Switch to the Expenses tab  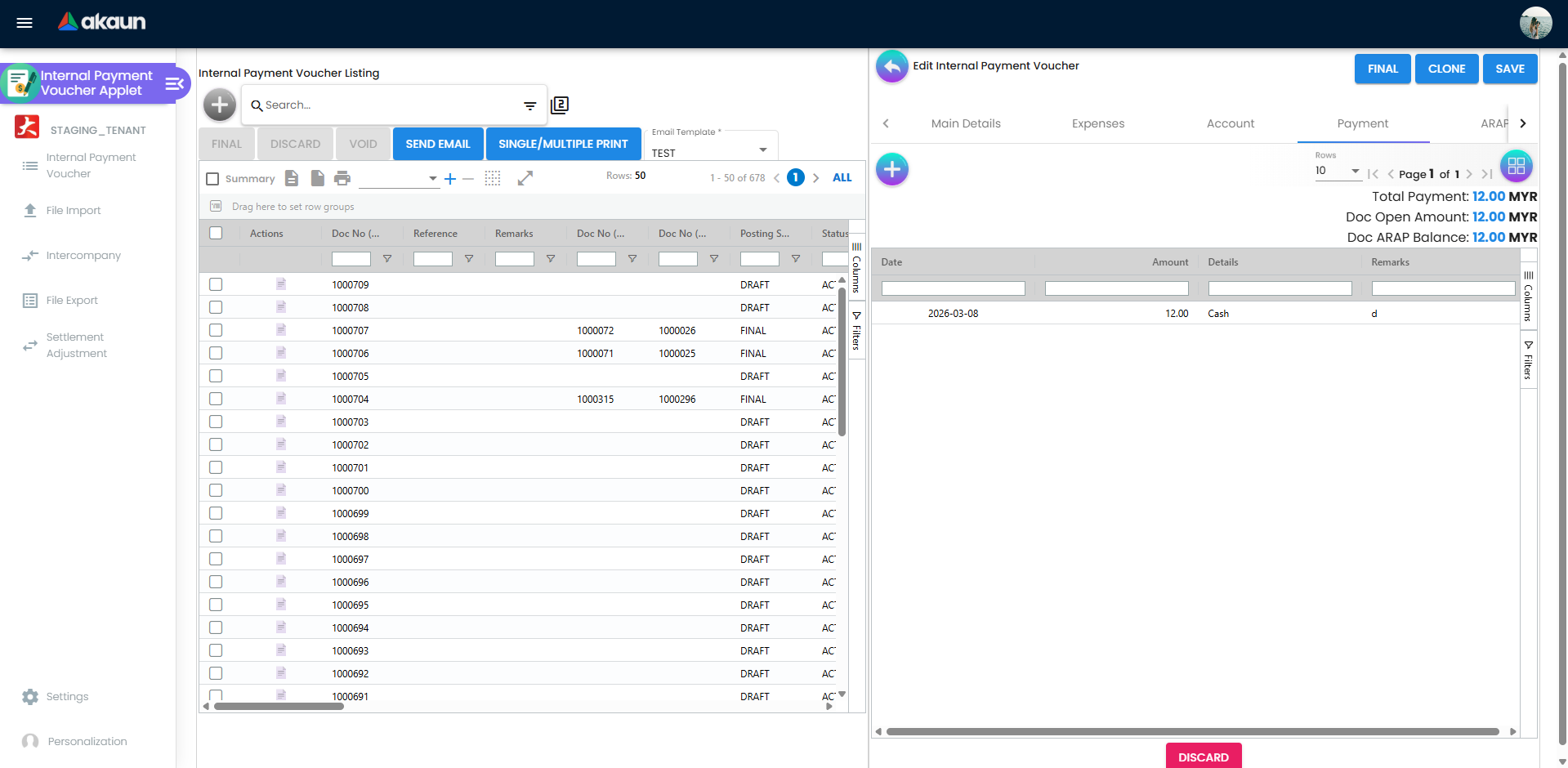pyautogui.click(x=1097, y=123)
